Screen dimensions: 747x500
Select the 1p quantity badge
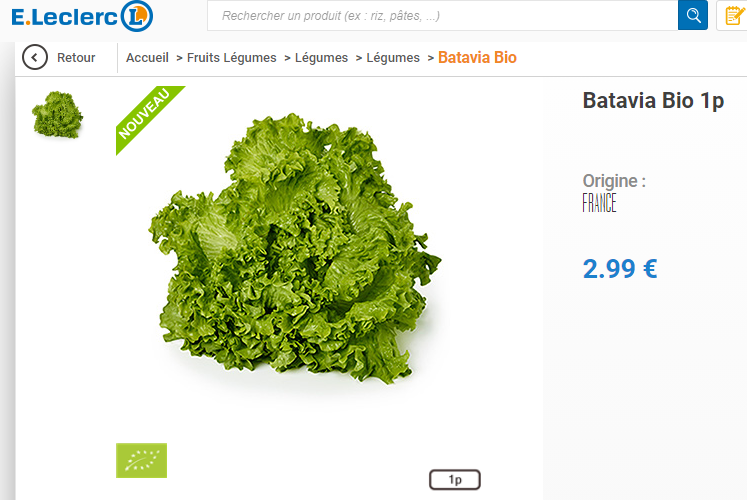(x=455, y=480)
